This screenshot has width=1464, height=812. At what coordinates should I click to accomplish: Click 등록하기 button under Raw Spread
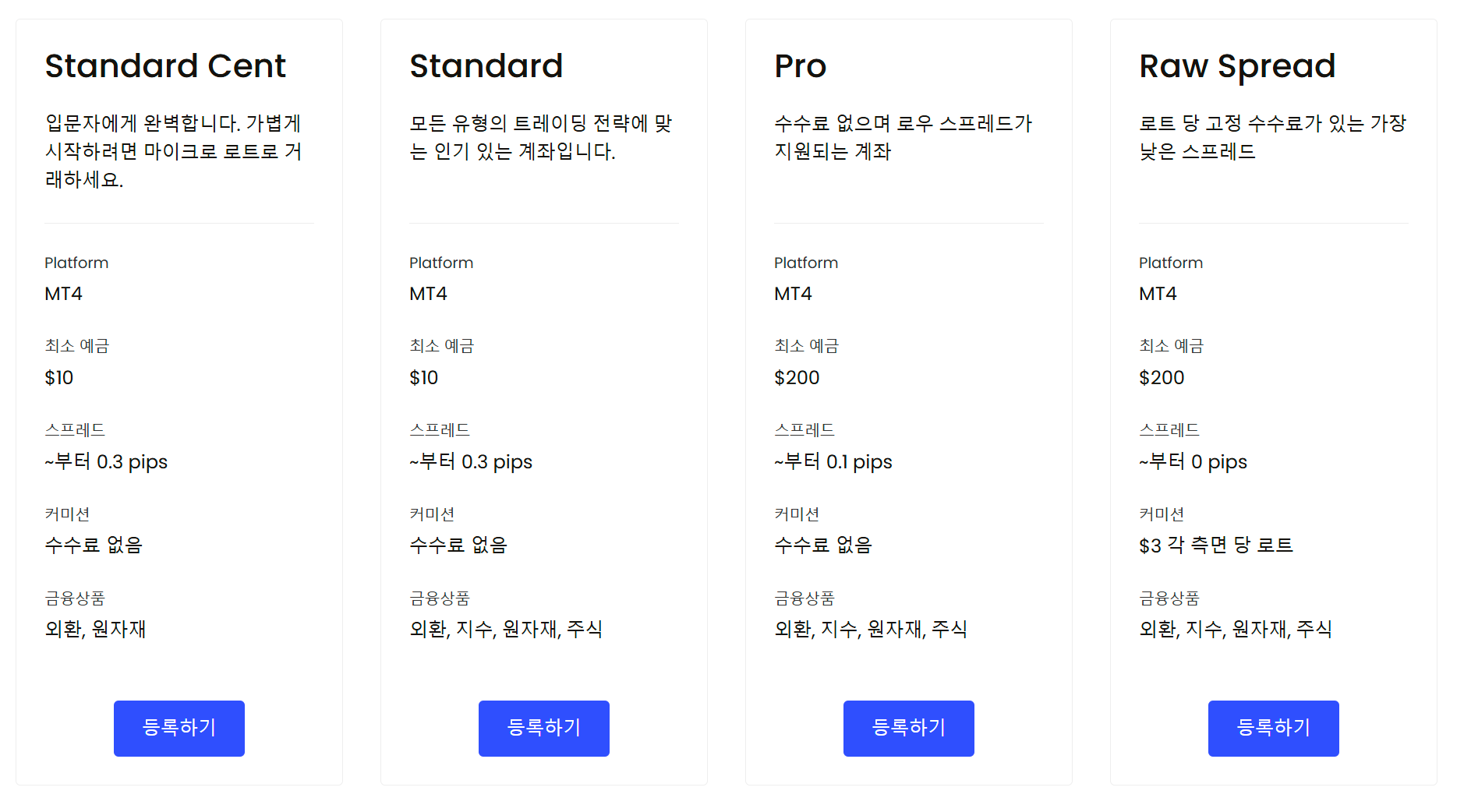1274,728
